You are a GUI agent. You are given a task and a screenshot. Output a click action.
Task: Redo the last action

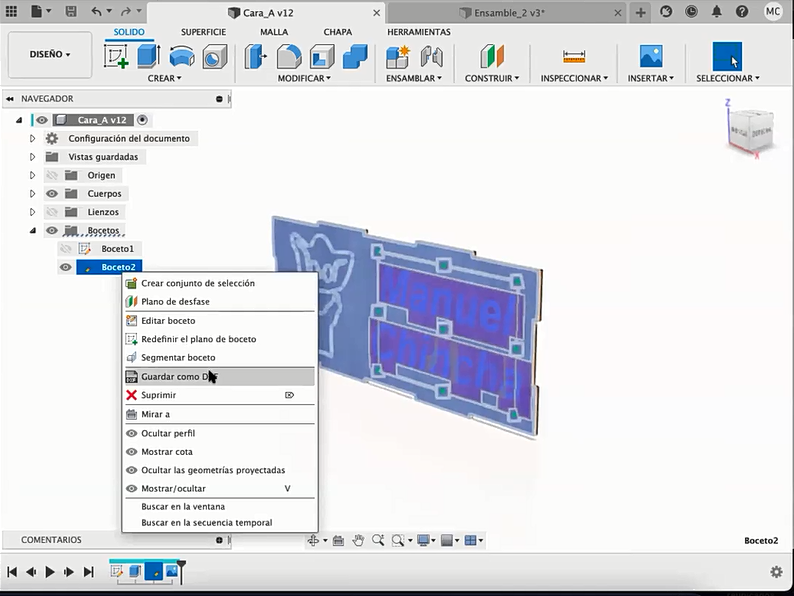pyautogui.click(x=126, y=12)
